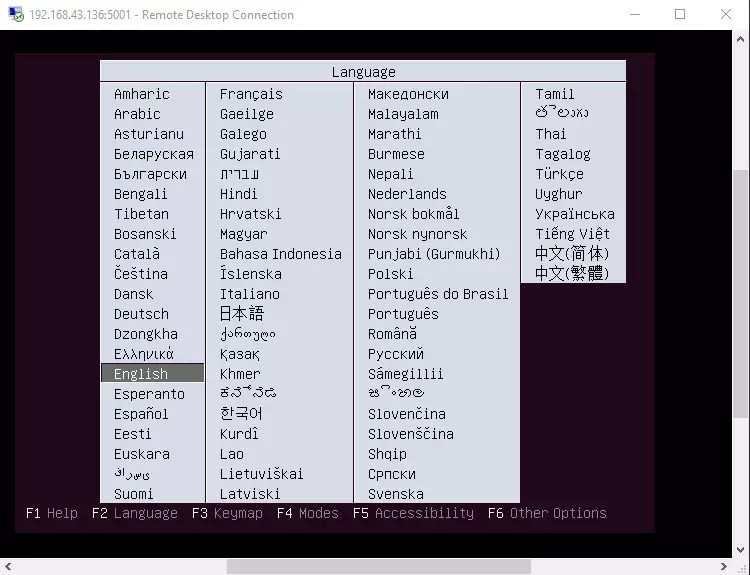Screen dimensions: 750x575
Task: Select Latviski language
Action: click(250, 494)
